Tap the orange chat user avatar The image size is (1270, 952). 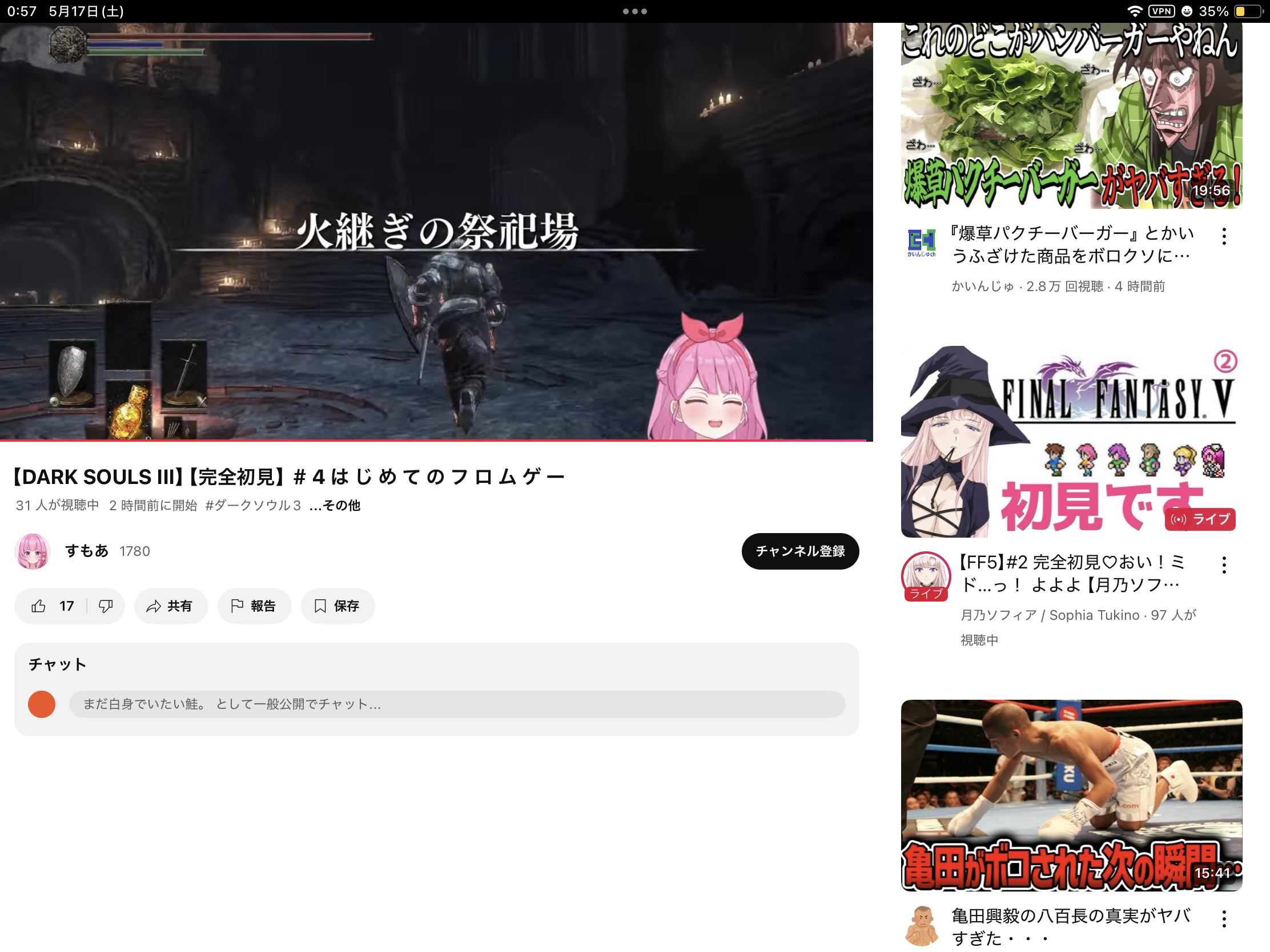tap(42, 704)
